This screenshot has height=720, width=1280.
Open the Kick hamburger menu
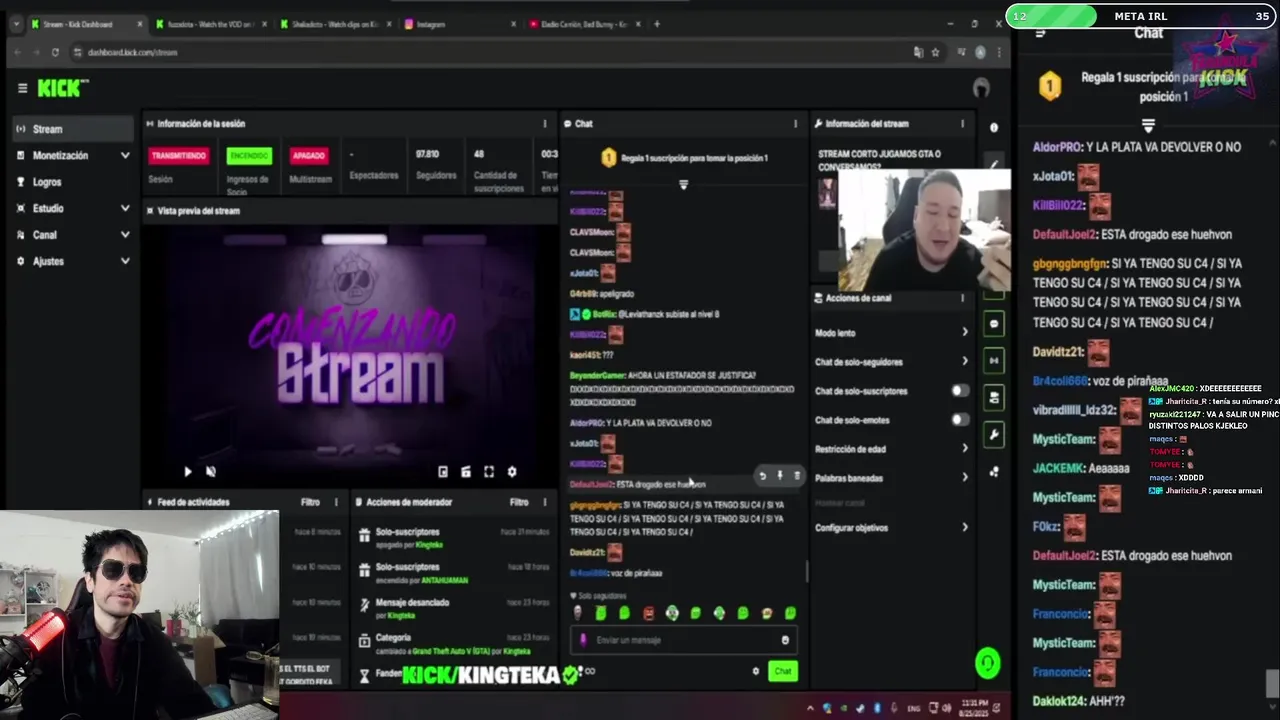(x=22, y=88)
